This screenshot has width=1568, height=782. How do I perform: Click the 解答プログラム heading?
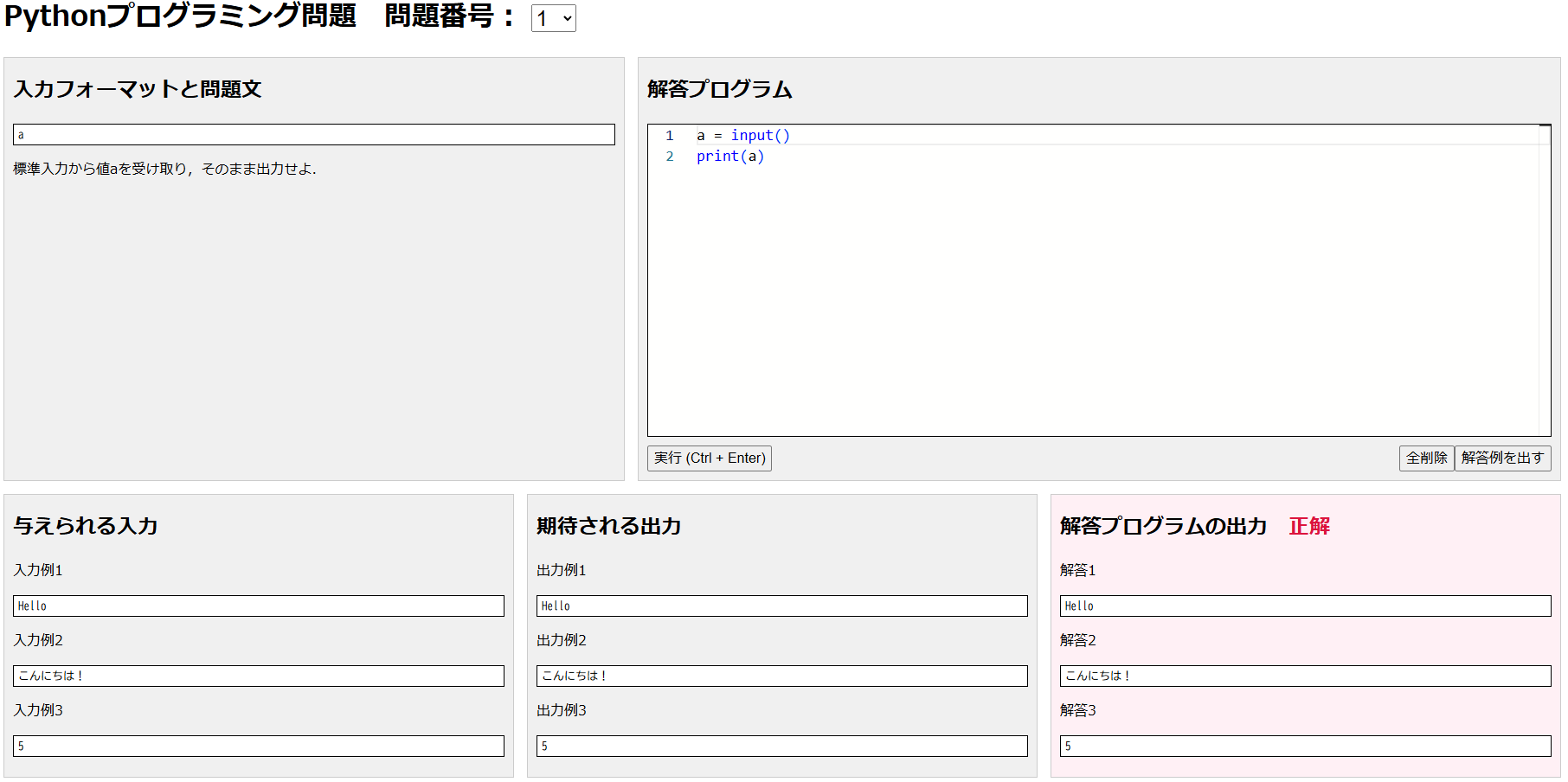point(720,89)
